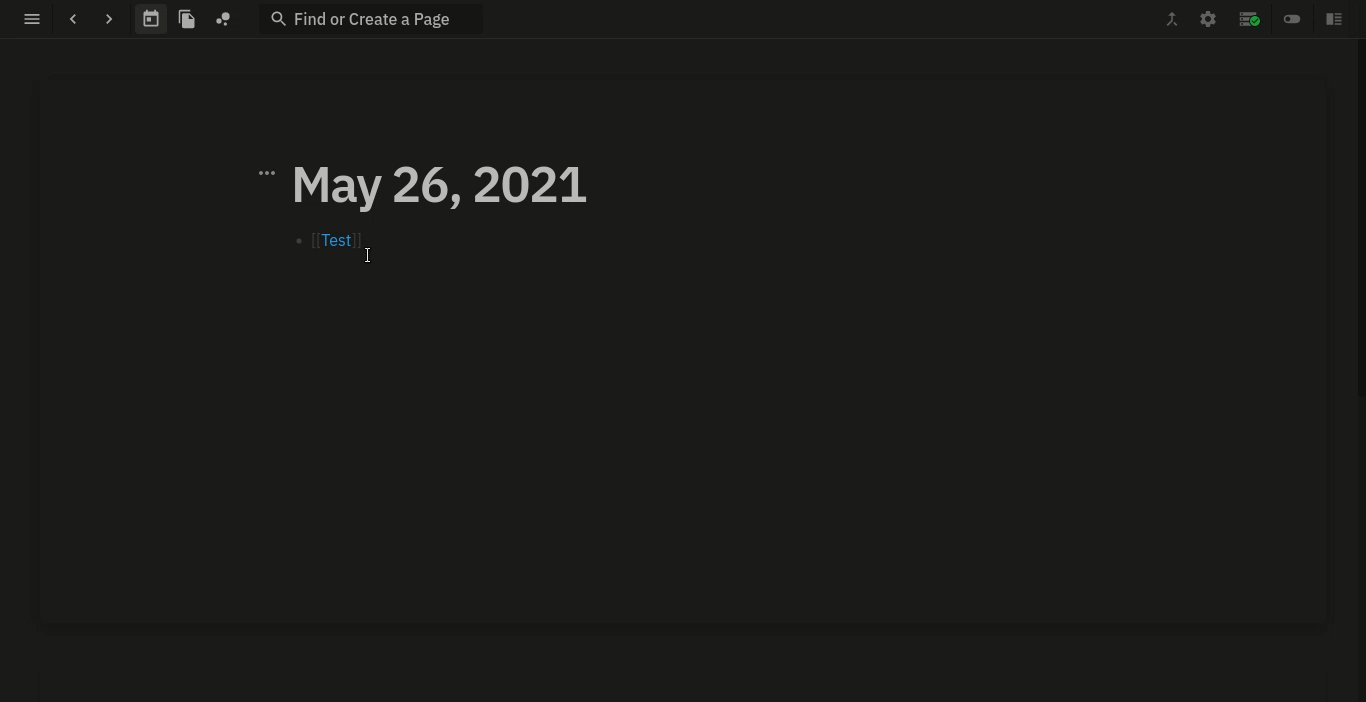Click the vertical scrollbar on right edge
1366x702 pixels.
coord(1361,220)
